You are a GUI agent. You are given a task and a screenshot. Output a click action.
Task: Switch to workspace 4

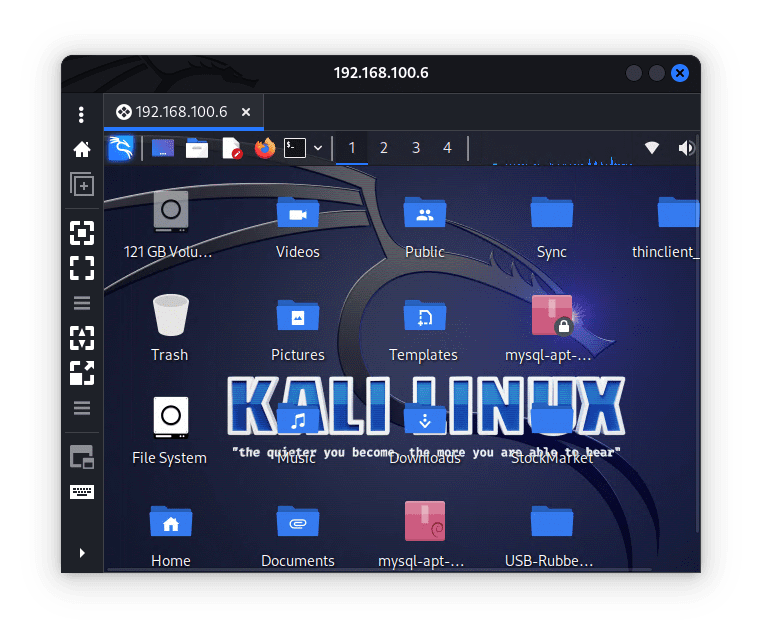[x=448, y=148]
